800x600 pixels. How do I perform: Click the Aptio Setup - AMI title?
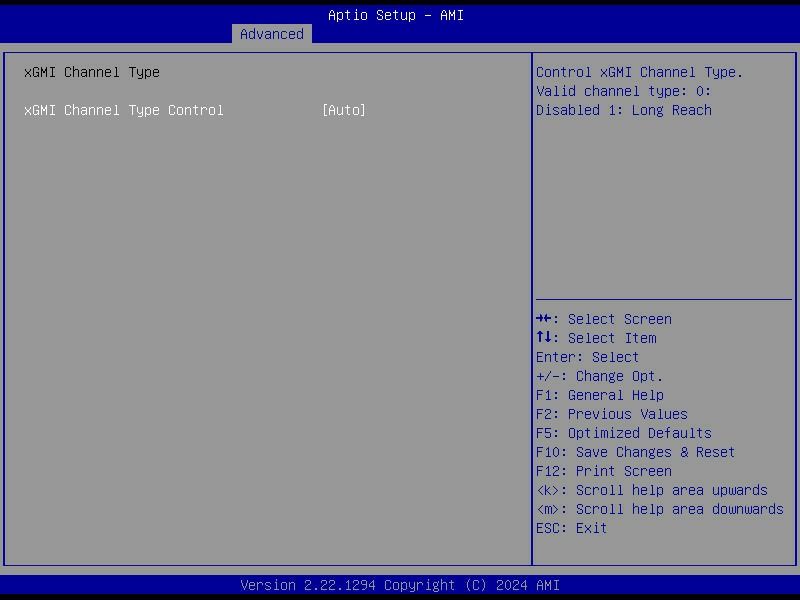tap(396, 15)
